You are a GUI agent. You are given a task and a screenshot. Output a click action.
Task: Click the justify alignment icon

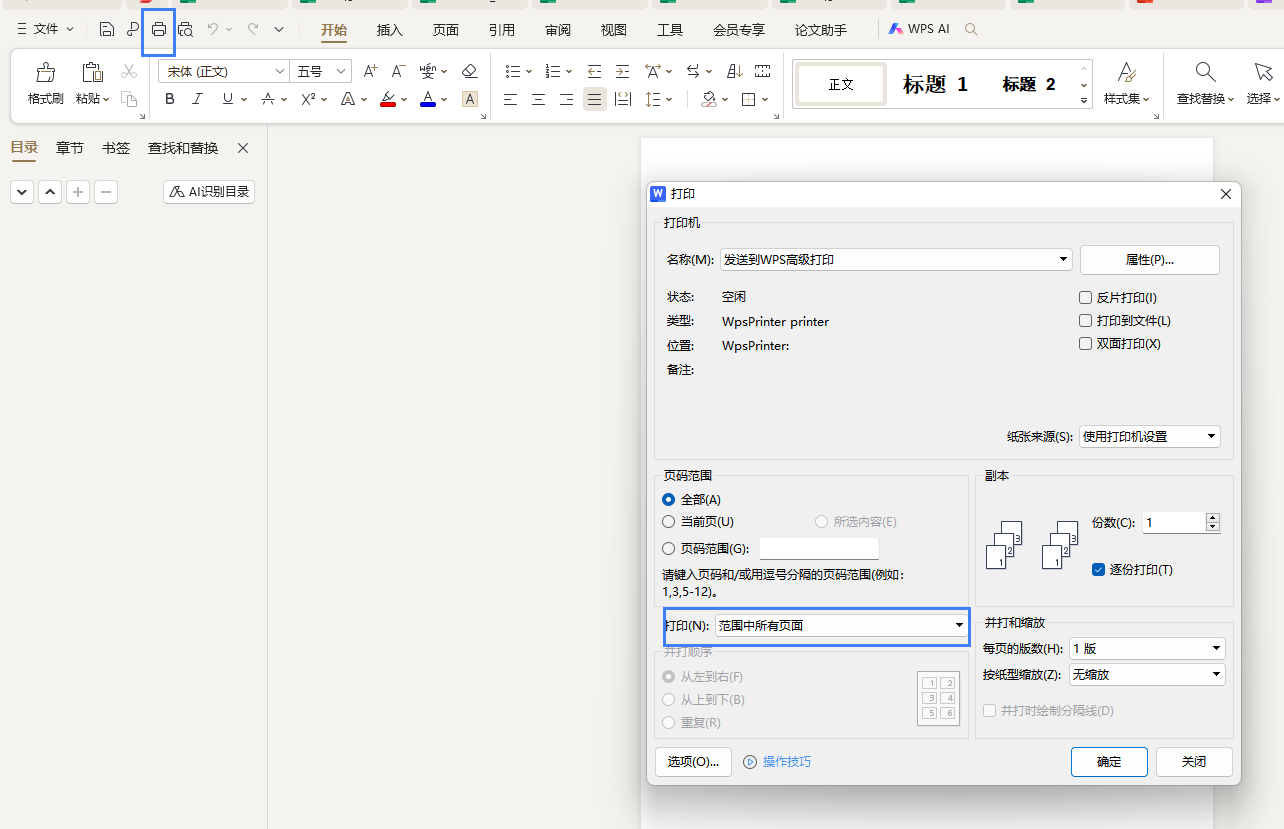[595, 99]
